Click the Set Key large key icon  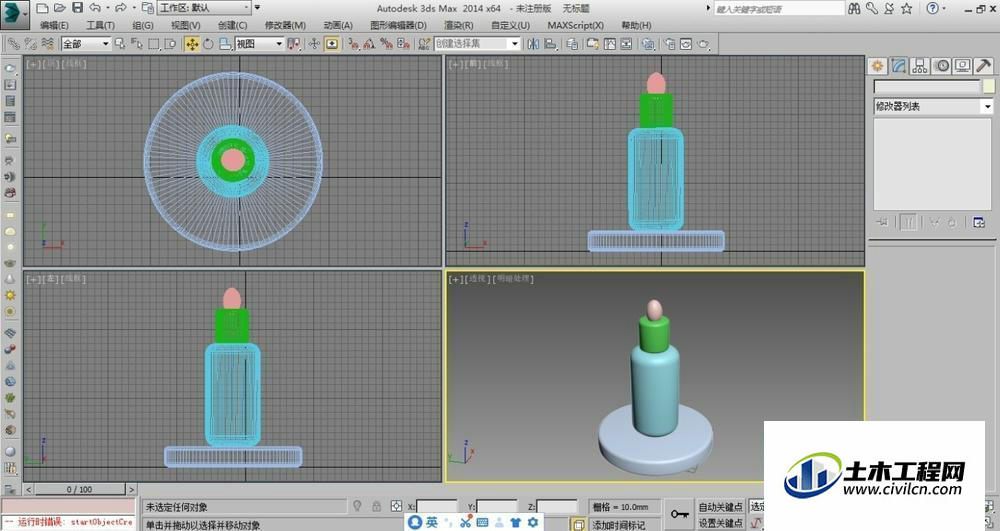tap(679, 514)
